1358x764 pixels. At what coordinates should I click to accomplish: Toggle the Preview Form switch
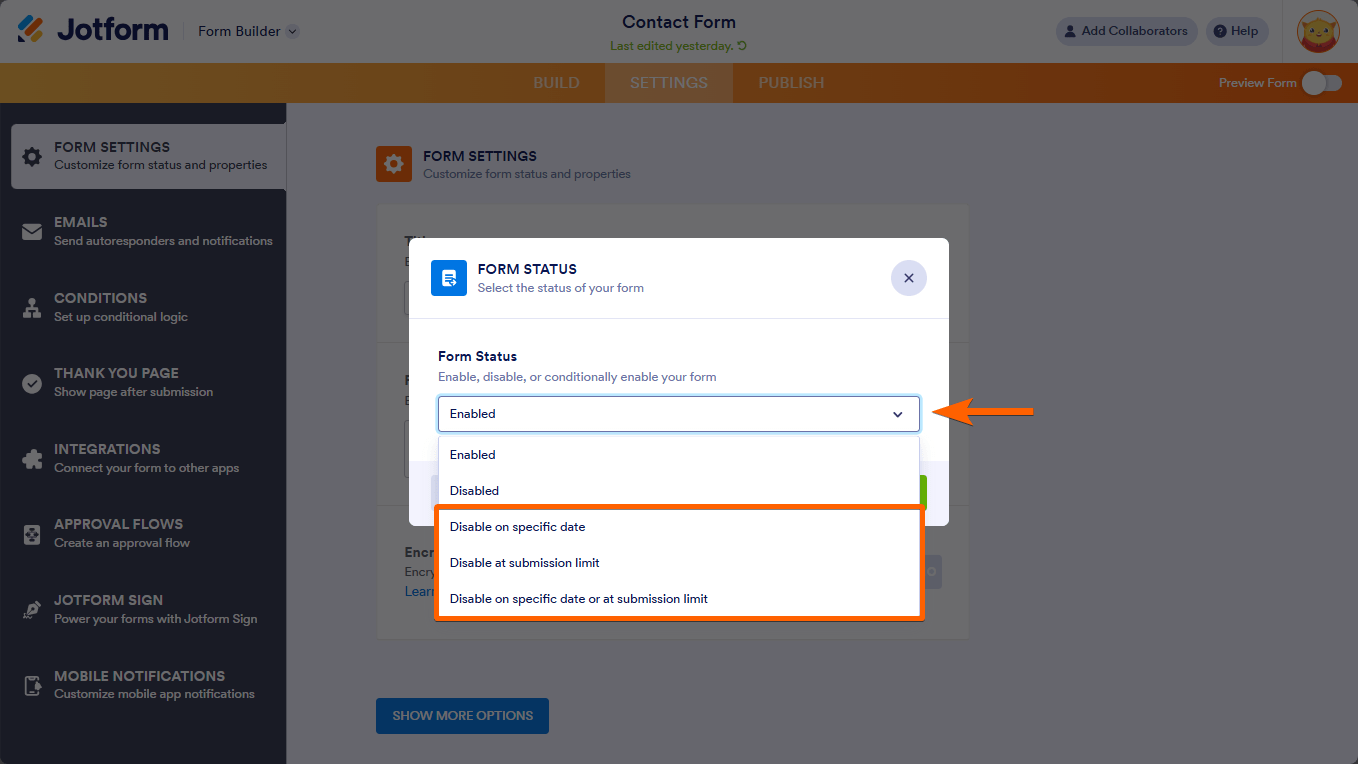1321,83
